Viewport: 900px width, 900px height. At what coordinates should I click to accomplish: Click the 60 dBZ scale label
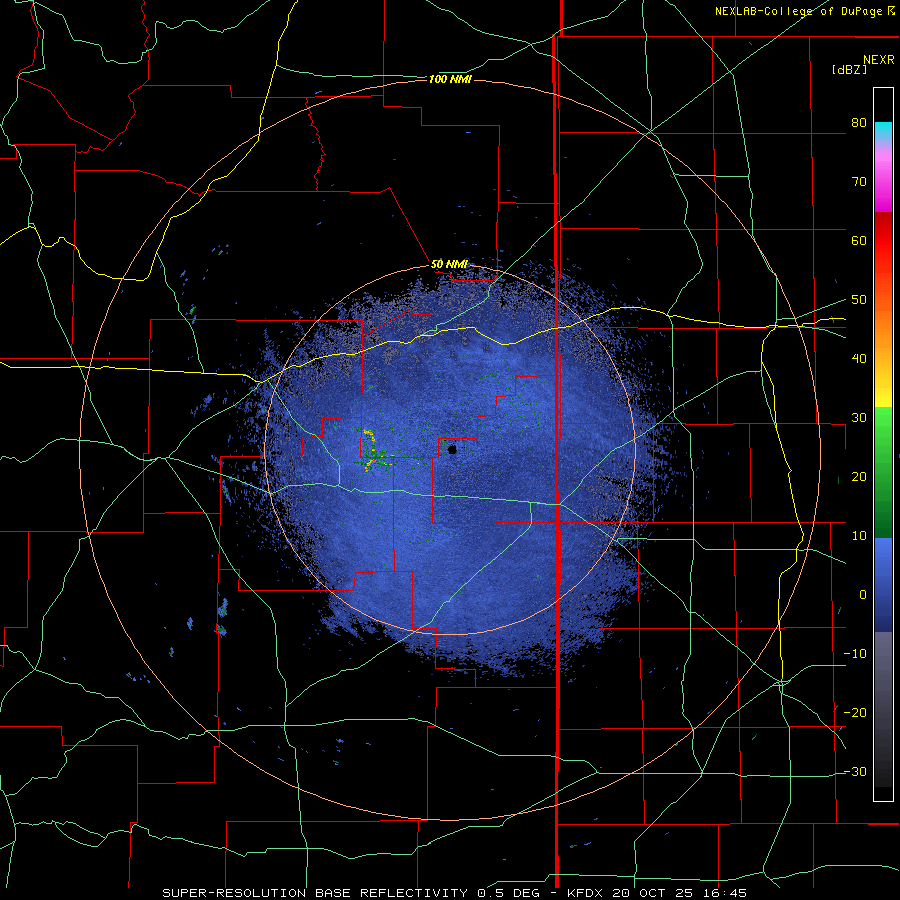(859, 240)
